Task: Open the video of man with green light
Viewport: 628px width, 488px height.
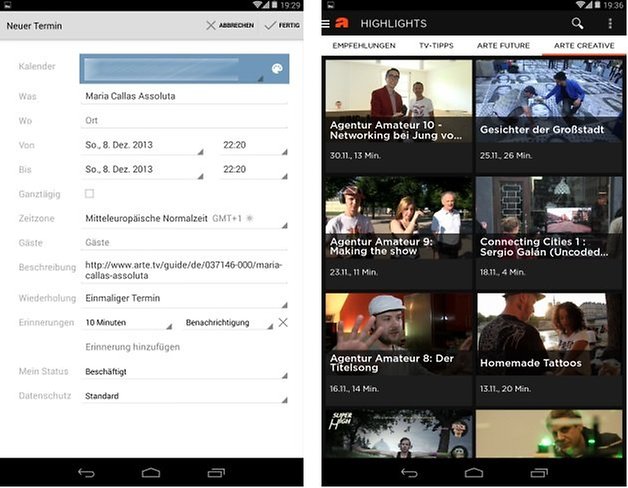Action: click(549, 434)
